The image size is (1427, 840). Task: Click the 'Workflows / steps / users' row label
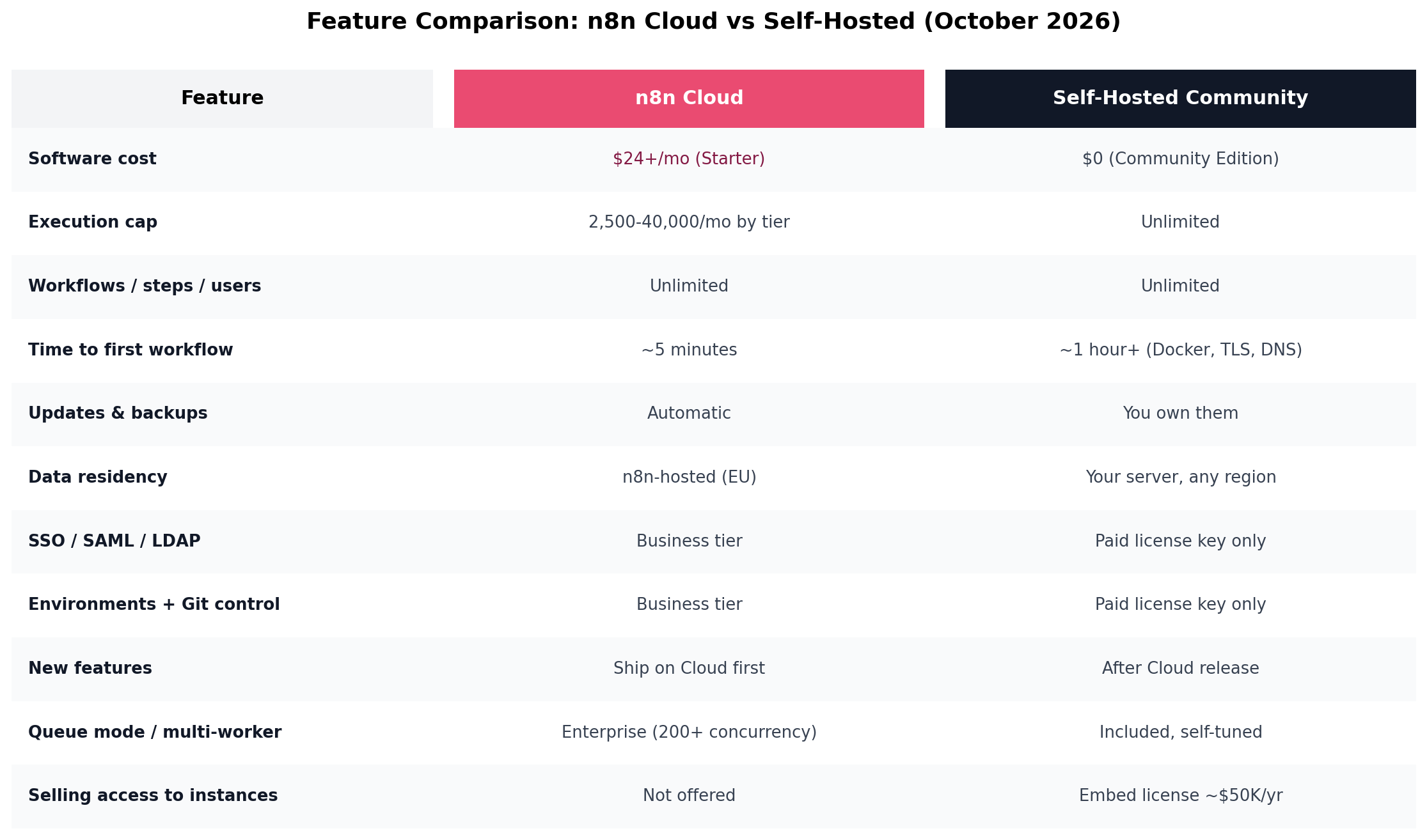[x=145, y=286]
